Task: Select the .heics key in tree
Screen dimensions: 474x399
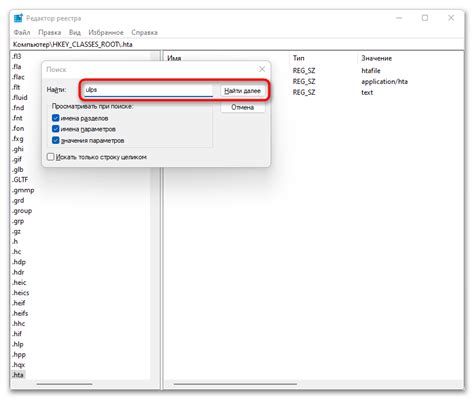Action: (21, 292)
